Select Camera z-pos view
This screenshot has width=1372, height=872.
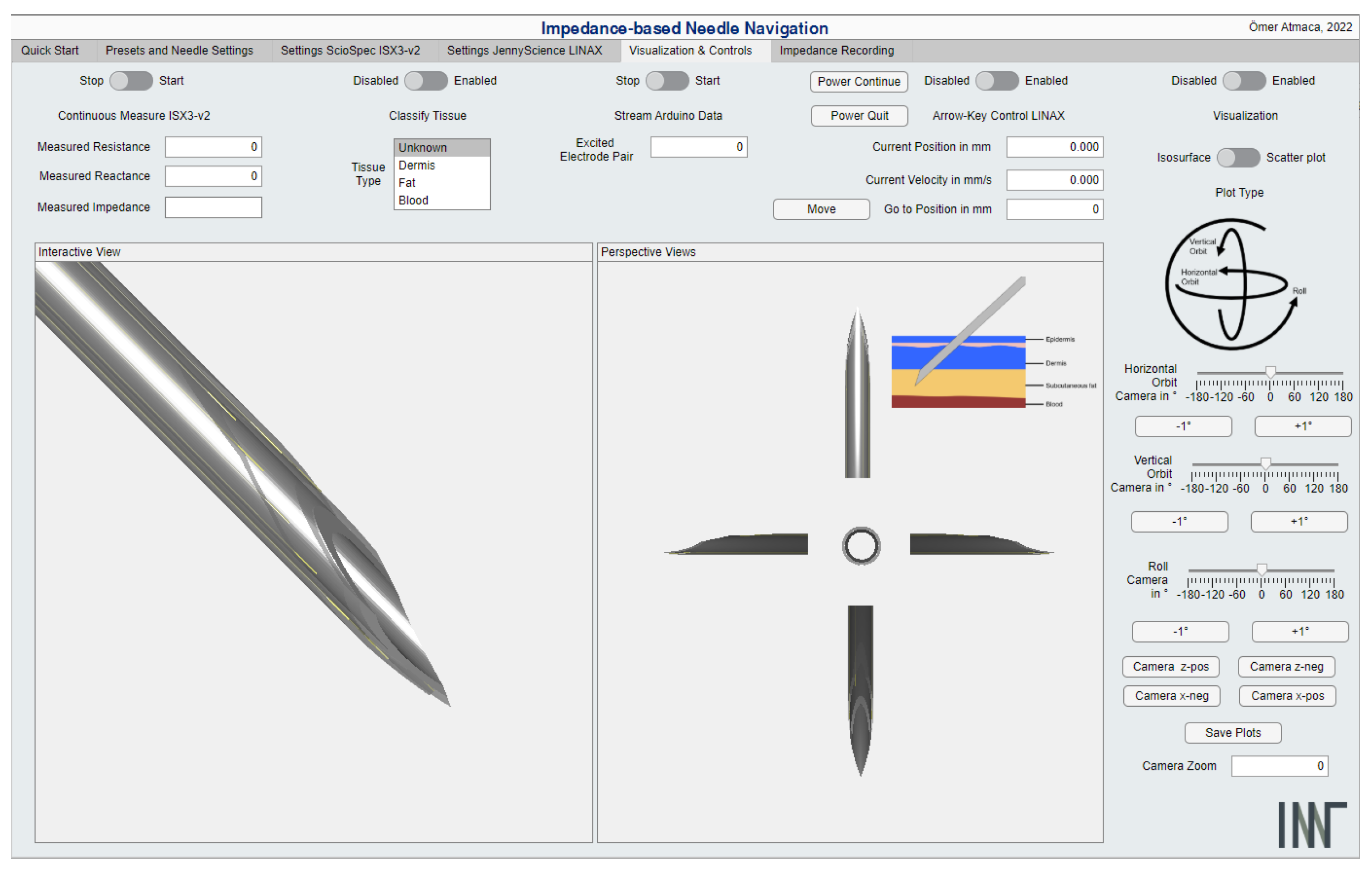click(1171, 666)
